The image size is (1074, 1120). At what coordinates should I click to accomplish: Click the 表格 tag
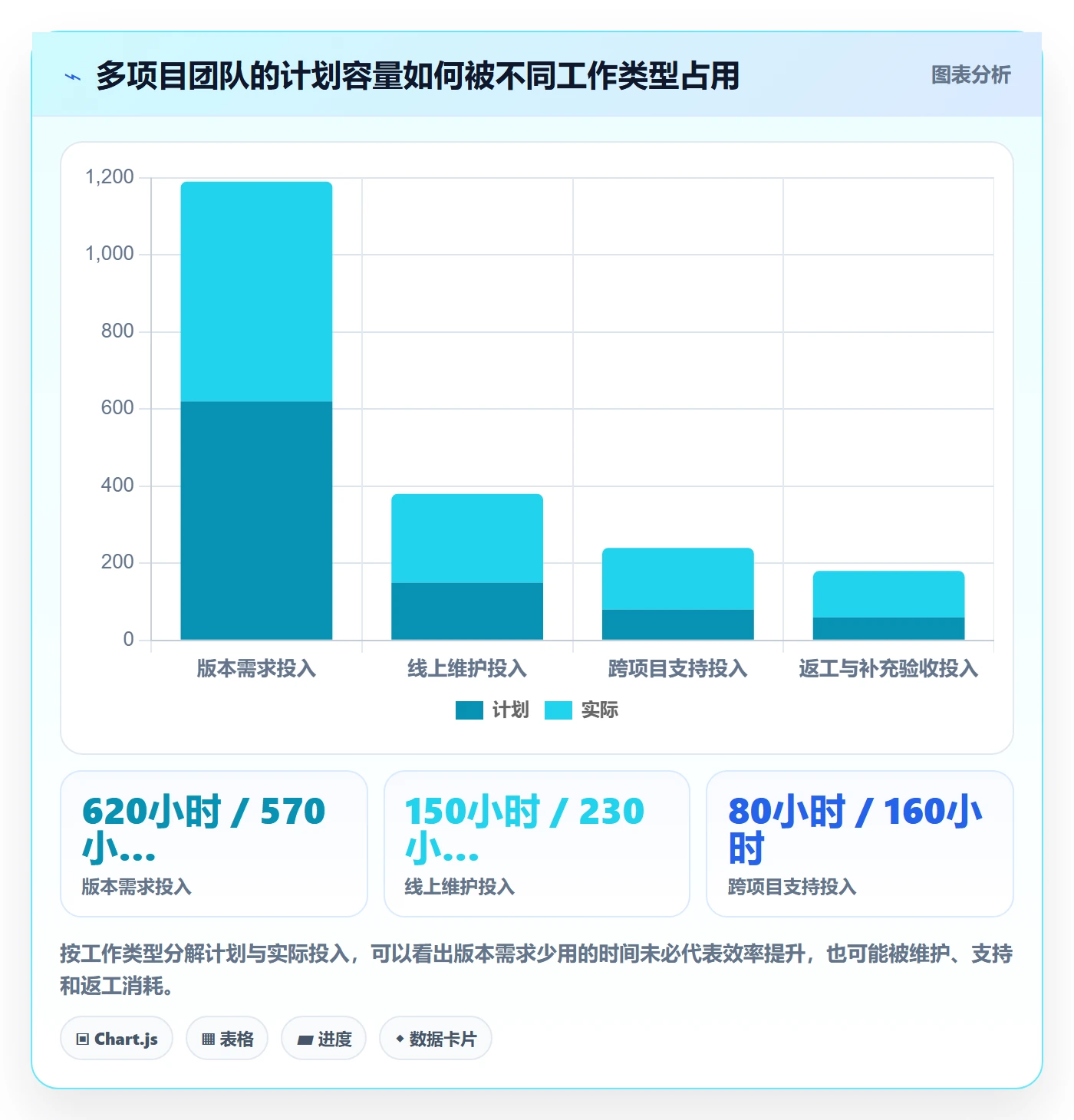pyautogui.click(x=227, y=1039)
